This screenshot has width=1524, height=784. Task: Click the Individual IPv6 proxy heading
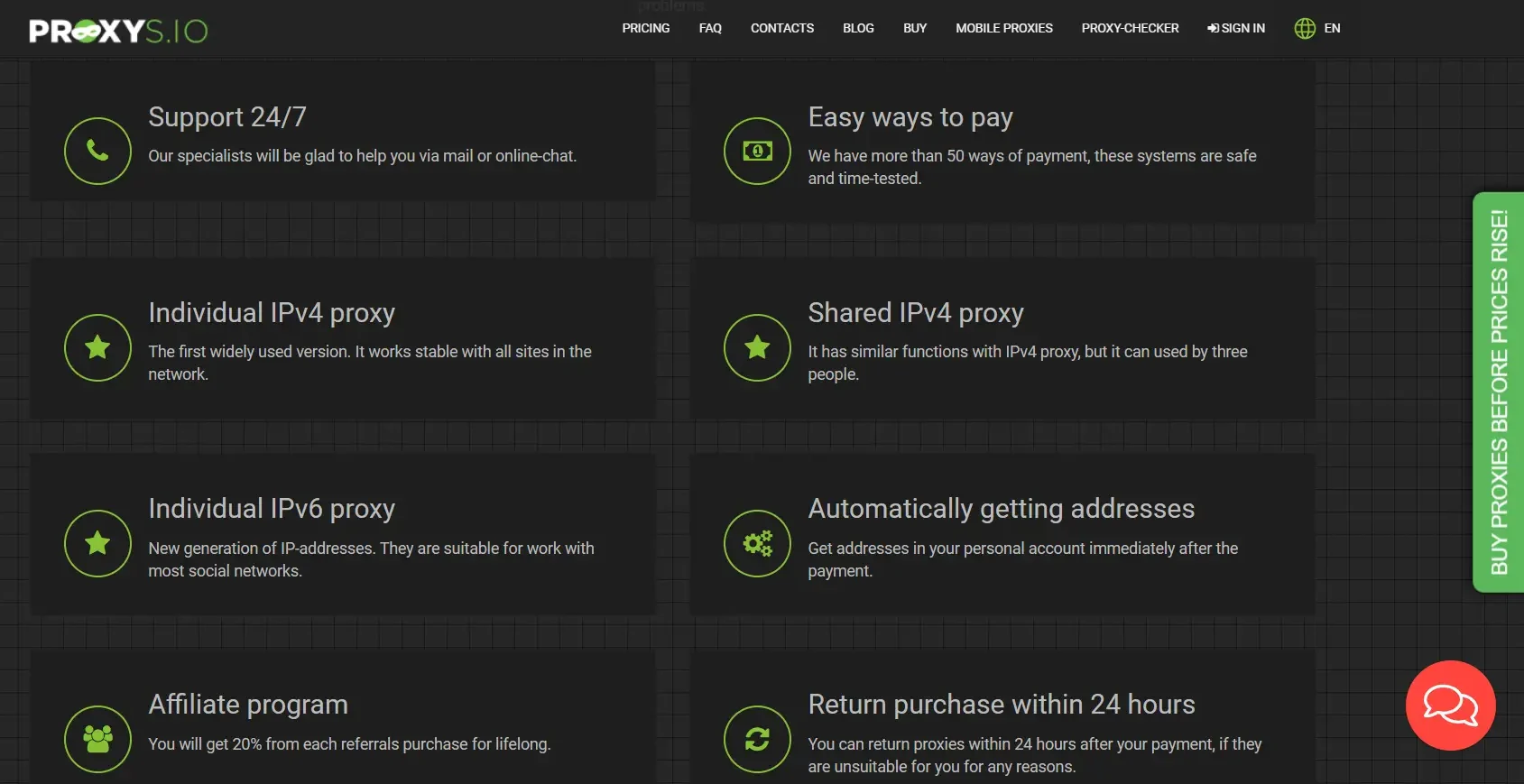pos(272,509)
